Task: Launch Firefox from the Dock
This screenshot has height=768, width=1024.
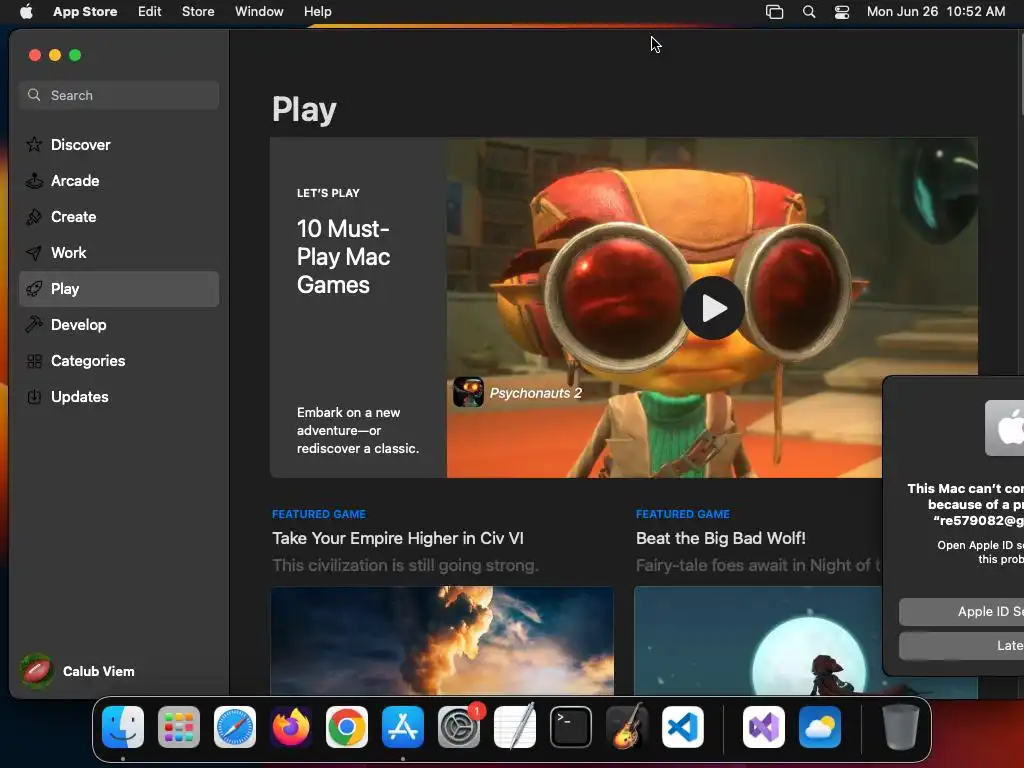Action: [x=291, y=727]
